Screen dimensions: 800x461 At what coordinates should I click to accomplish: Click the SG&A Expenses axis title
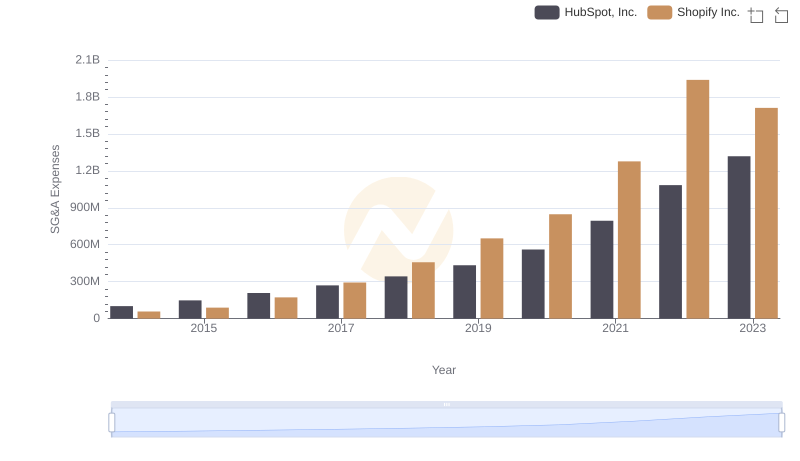[x=55, y=189]
